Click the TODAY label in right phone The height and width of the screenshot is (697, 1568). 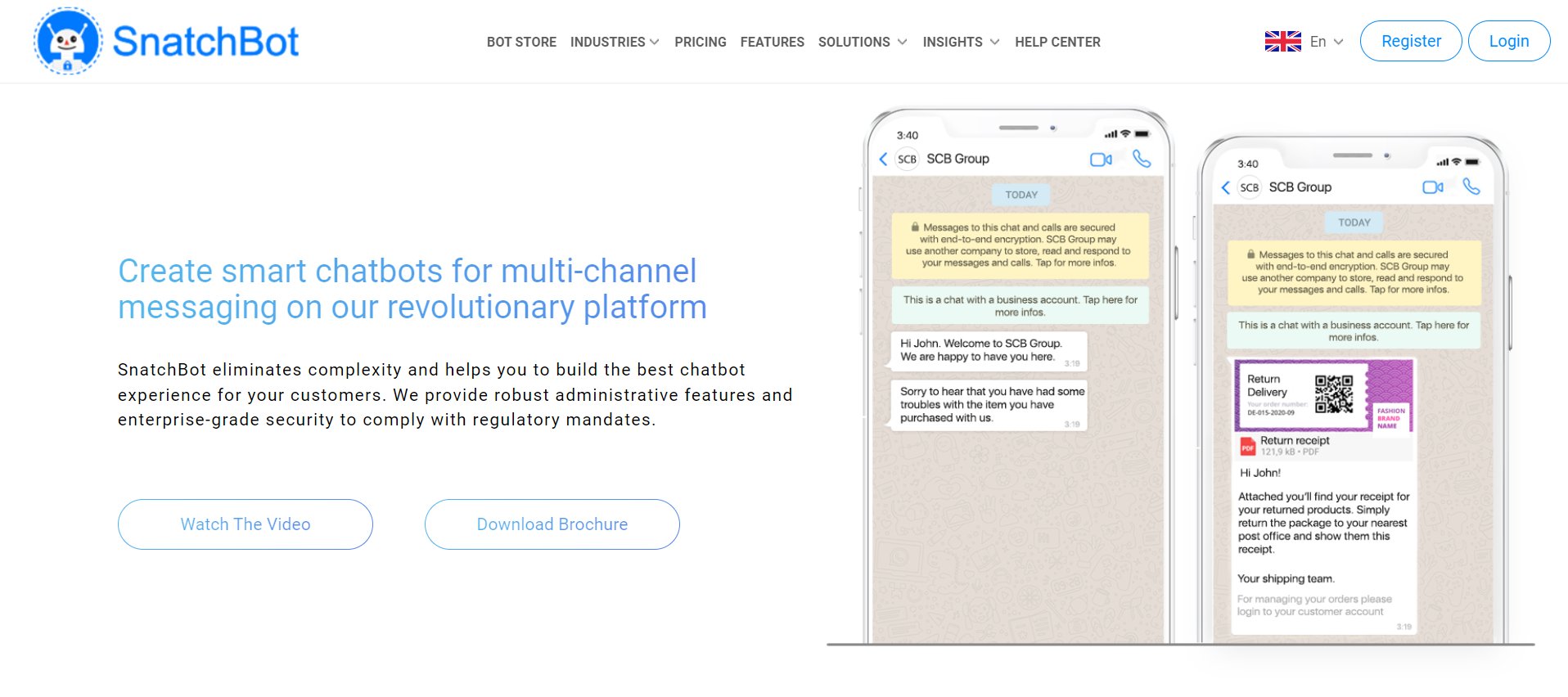[1354, 223]
